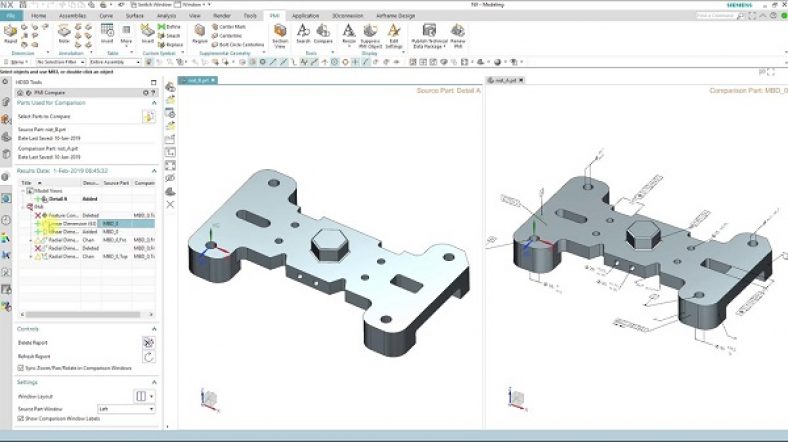Click the home icon in PMI Compare header
Image resolution: width=788 pixels, height=442 pixels.
tap(20, 93)
